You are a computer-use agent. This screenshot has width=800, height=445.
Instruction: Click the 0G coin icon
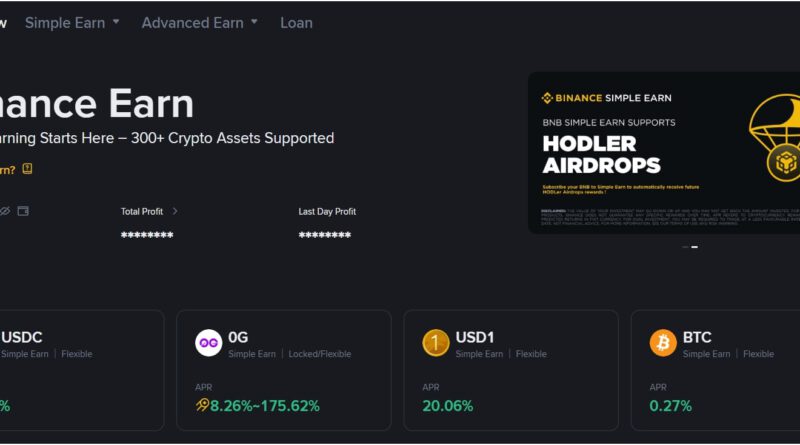point(208,343)
